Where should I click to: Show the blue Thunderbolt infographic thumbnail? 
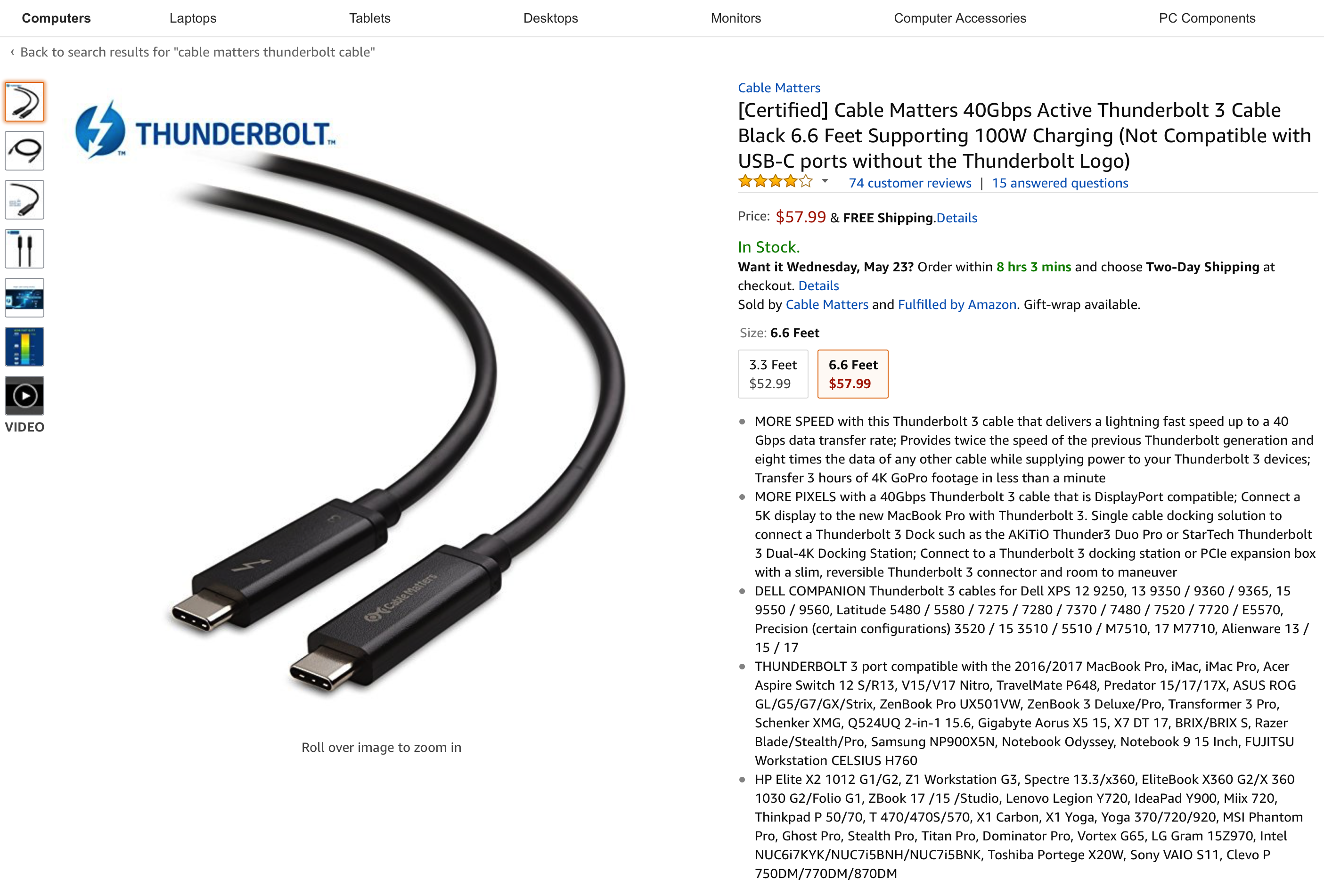(25, 297)
